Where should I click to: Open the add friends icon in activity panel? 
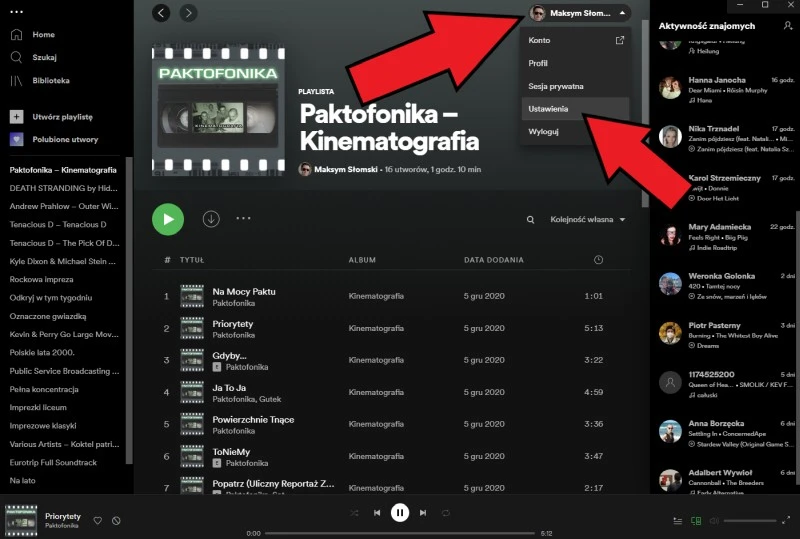click(788, 26)
